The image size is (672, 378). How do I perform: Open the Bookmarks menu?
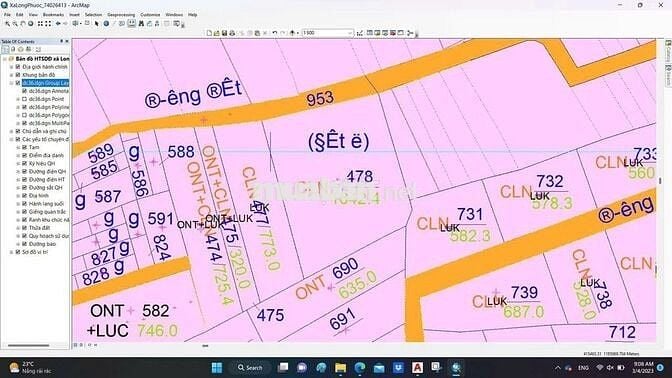(x=53, y=15)
